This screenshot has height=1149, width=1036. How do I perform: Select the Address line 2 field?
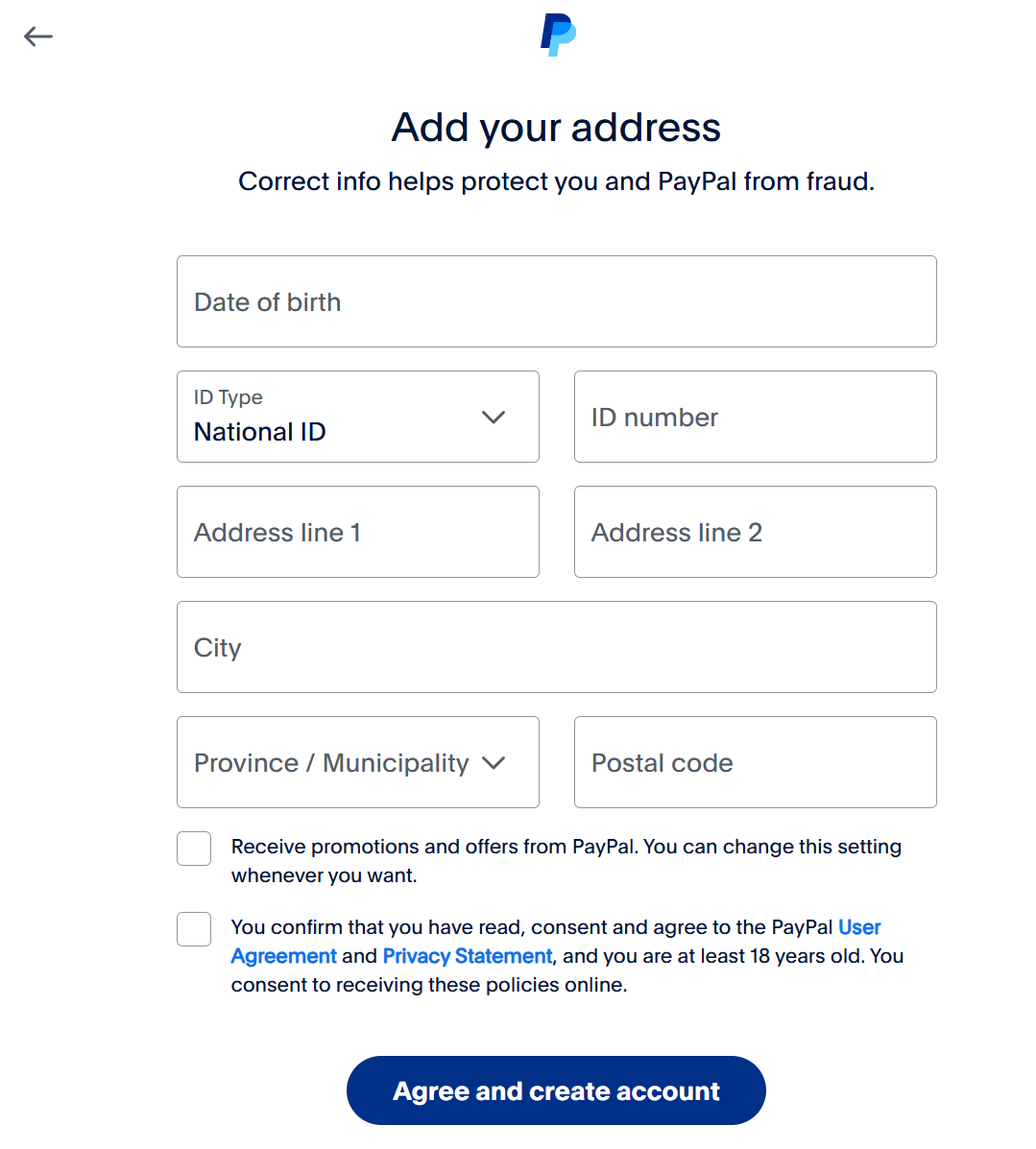click(755, 532)
